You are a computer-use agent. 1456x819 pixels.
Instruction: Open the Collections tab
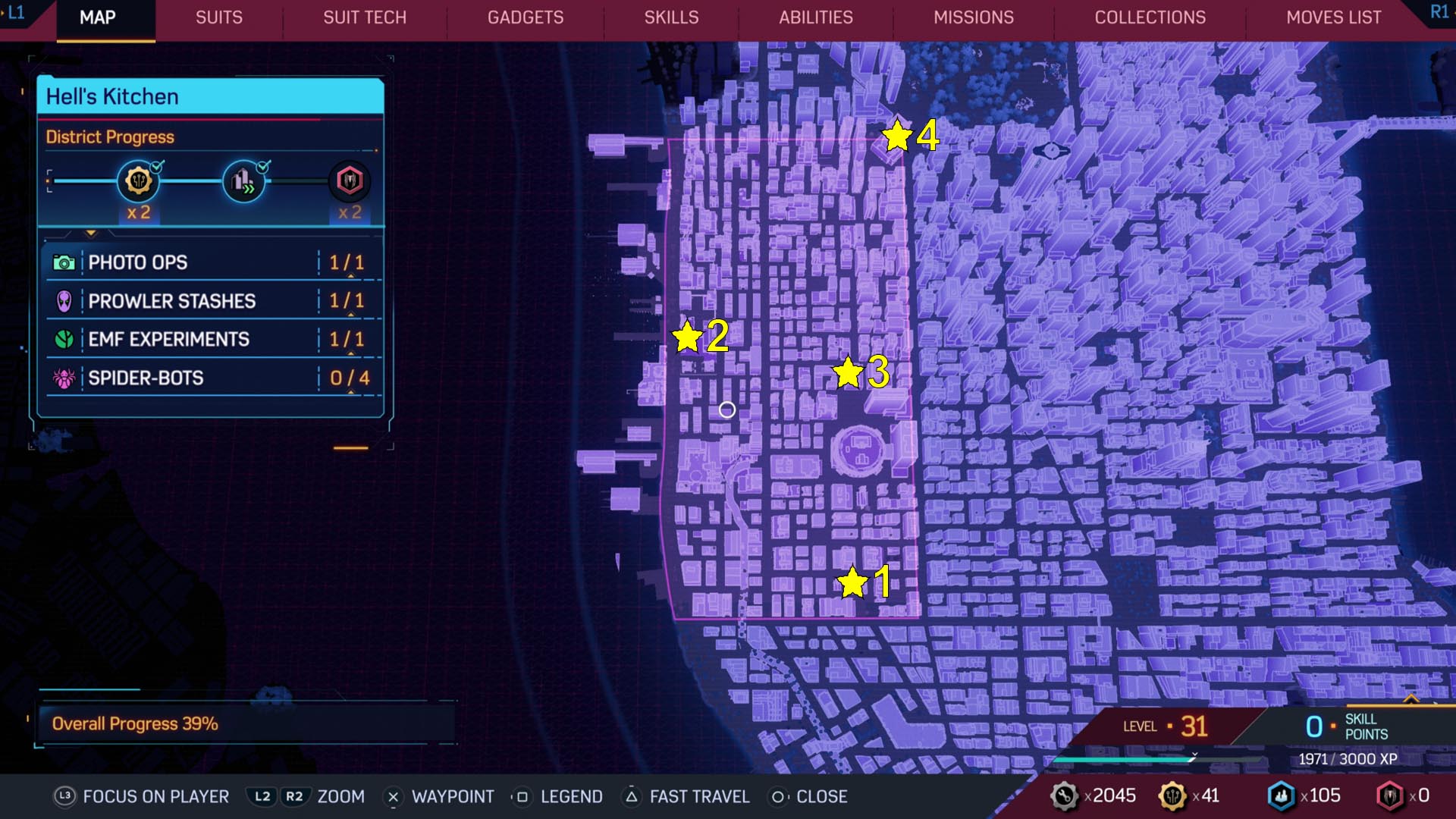click(1150, 17)
